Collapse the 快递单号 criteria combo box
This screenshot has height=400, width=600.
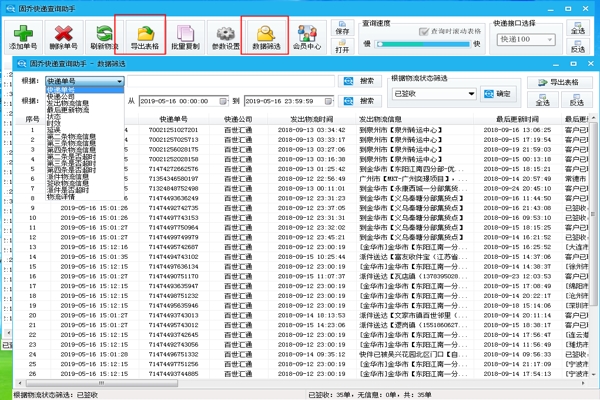click(x=119, y=81)
